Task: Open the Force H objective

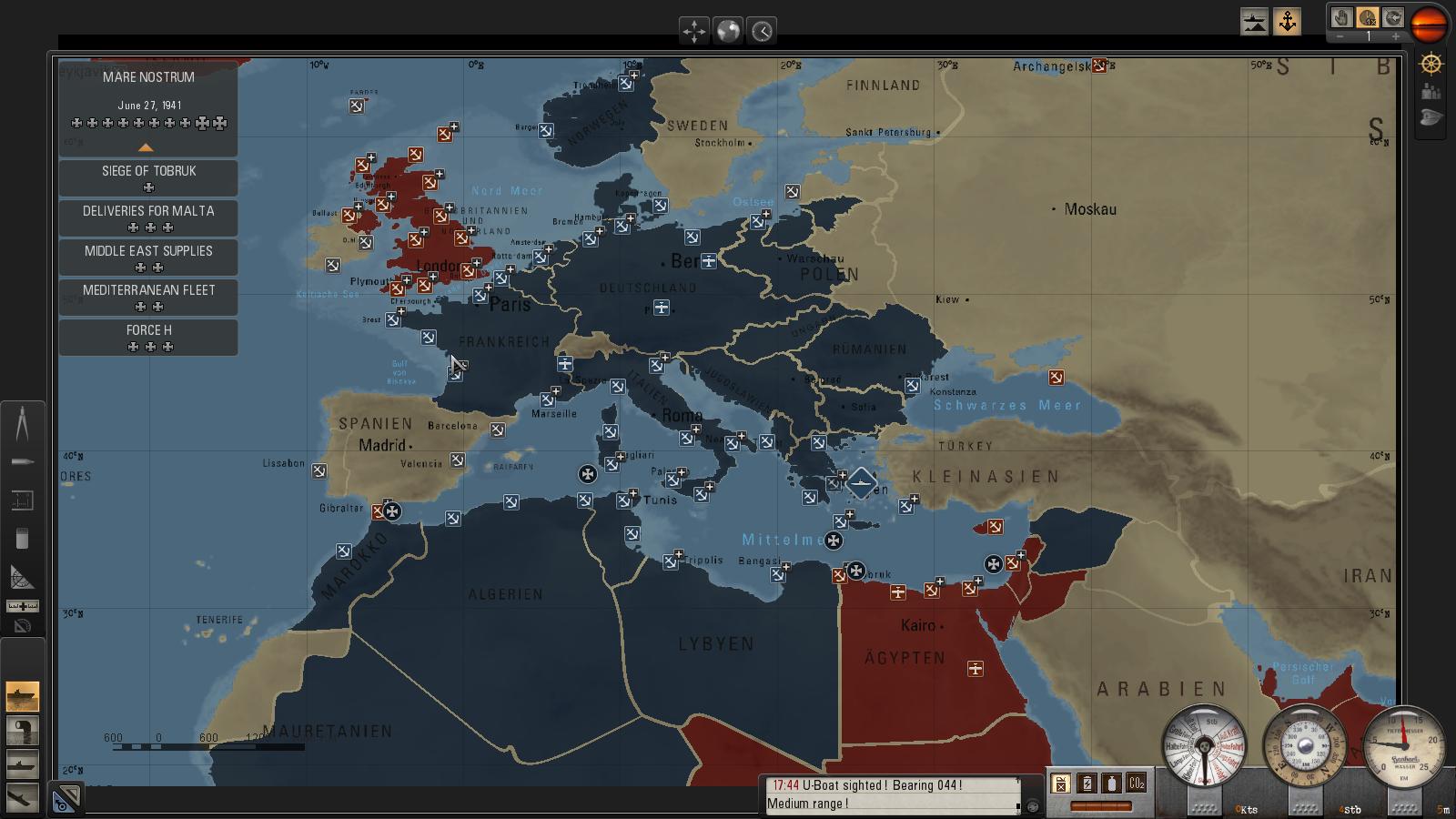Action: [148, 337]
